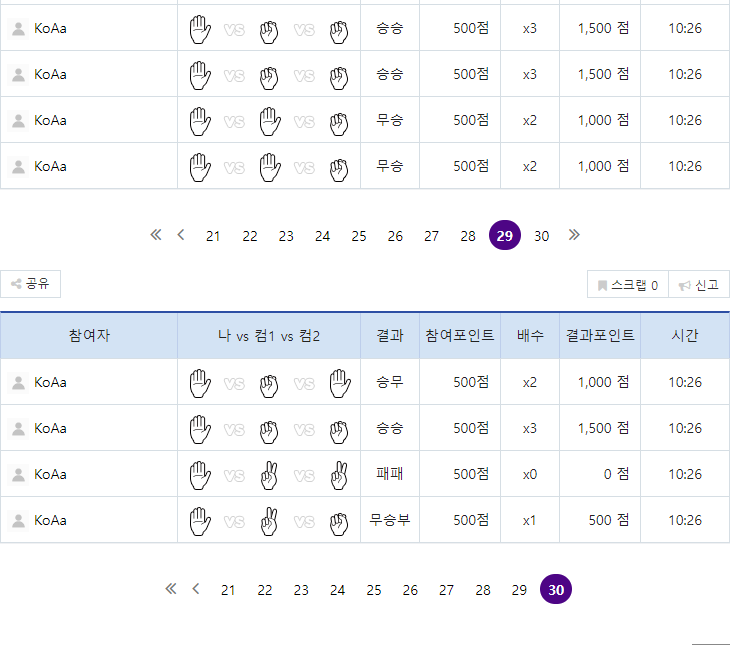This screenshot has width=749, height=645.
Task: Click the 결과 column header
Action: 390,336
